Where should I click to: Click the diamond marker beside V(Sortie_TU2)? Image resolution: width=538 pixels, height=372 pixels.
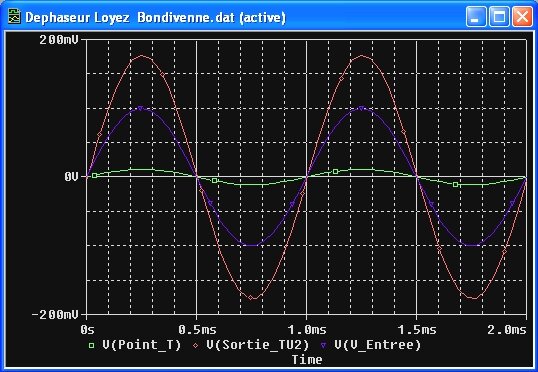(196, 346)
